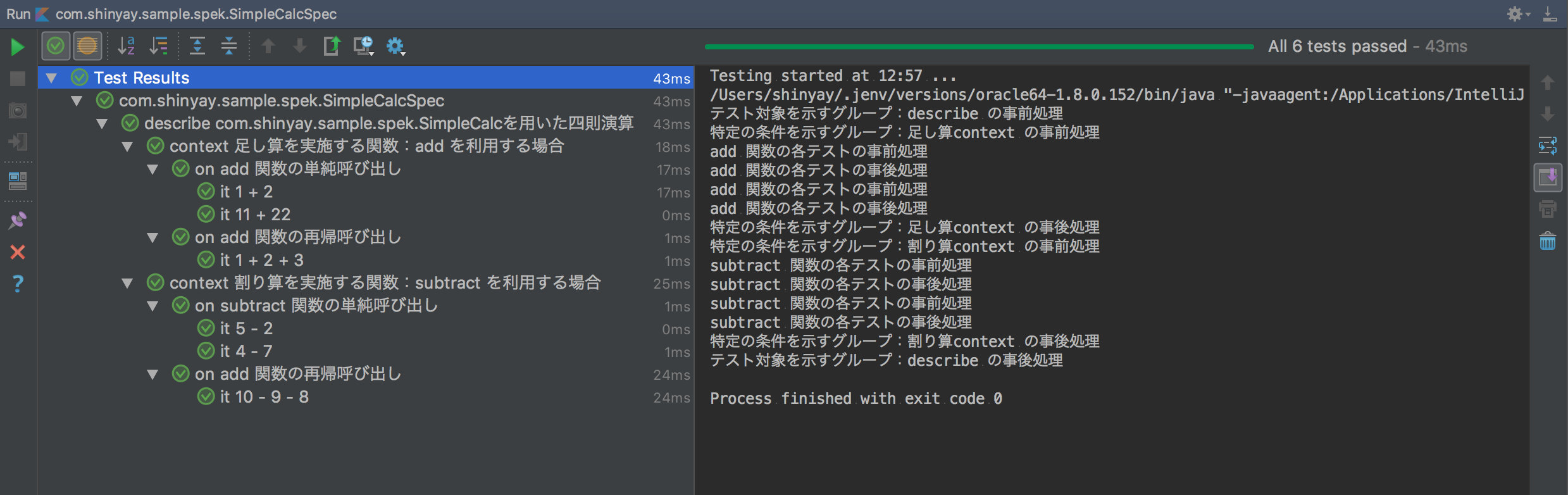Open test history import icon
1568x495 pixels.
click(x=364, y=46)
